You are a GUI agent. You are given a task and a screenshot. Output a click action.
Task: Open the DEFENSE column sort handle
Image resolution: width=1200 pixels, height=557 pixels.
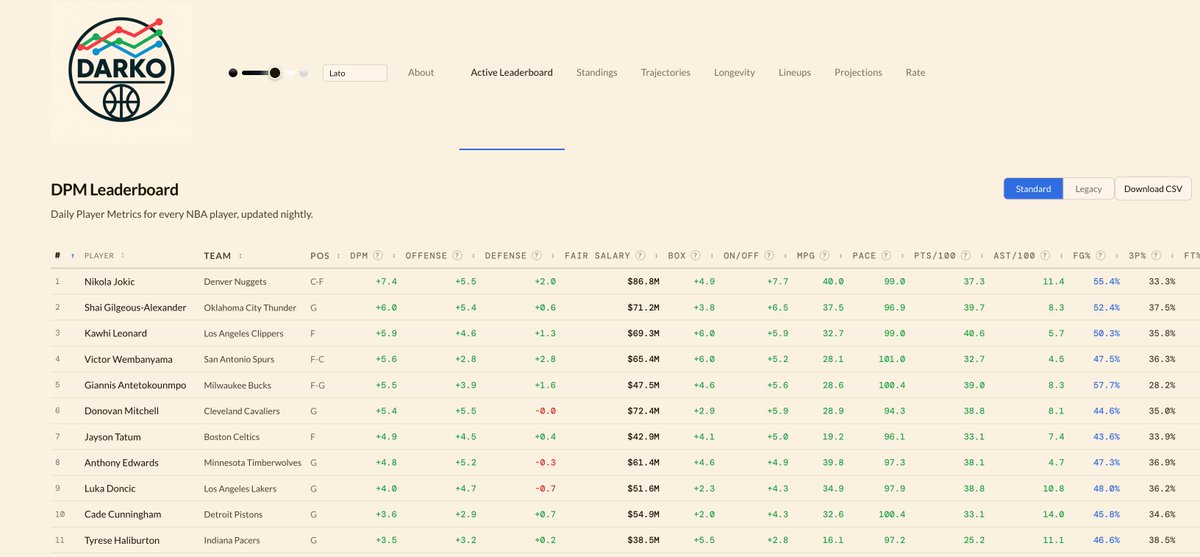click(553, 256)
